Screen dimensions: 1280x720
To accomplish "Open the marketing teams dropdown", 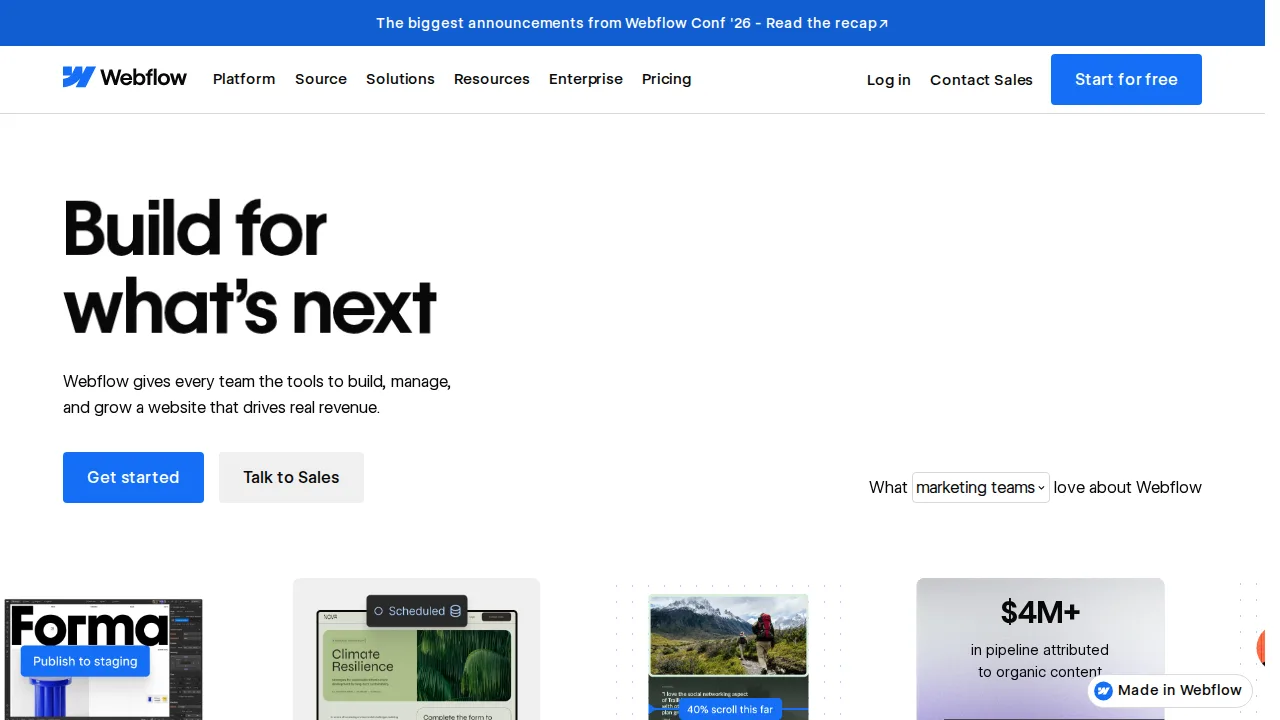I will [x=981, y=487].
